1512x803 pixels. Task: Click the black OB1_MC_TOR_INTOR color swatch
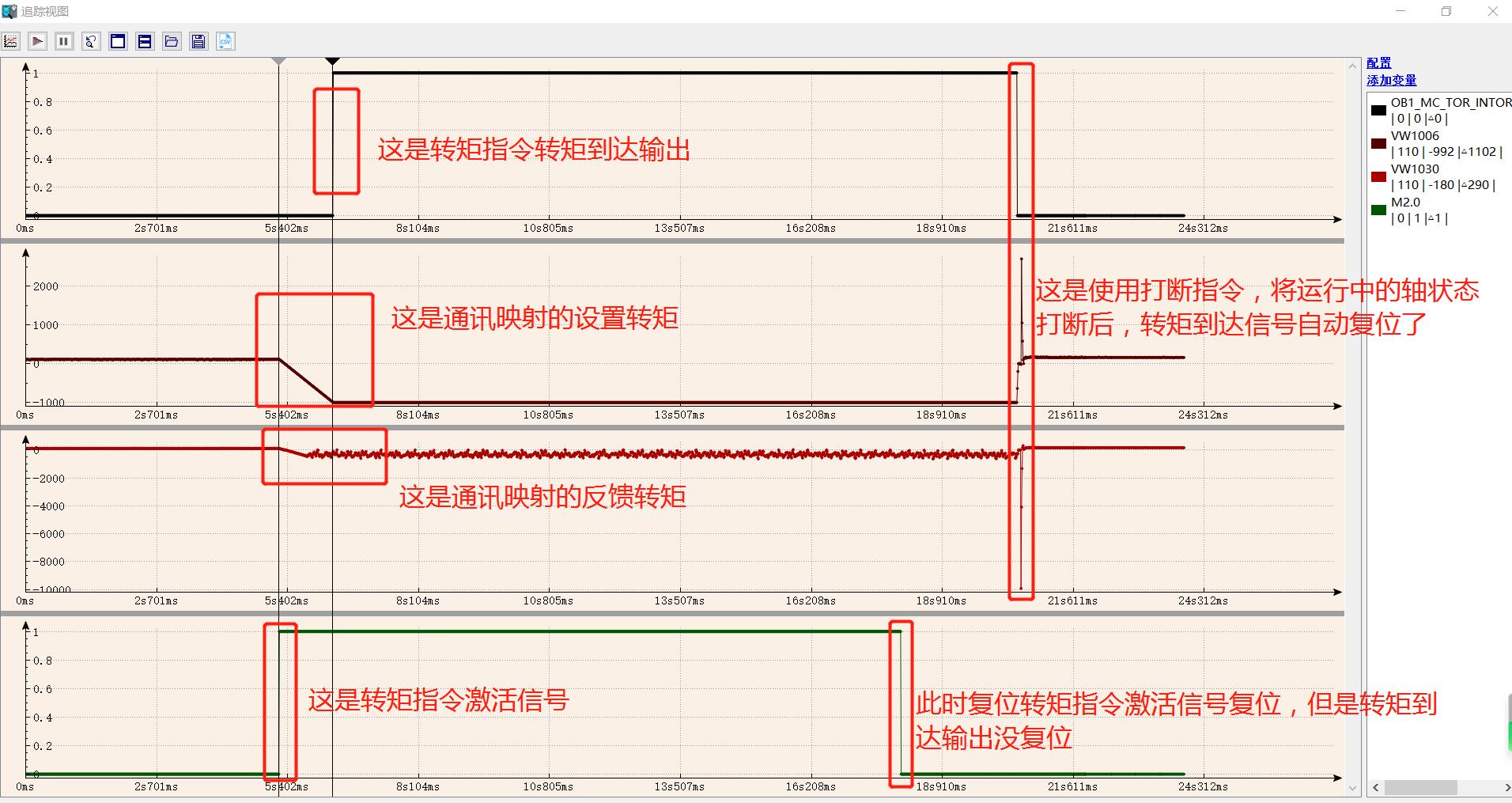tap(1379, 110)
